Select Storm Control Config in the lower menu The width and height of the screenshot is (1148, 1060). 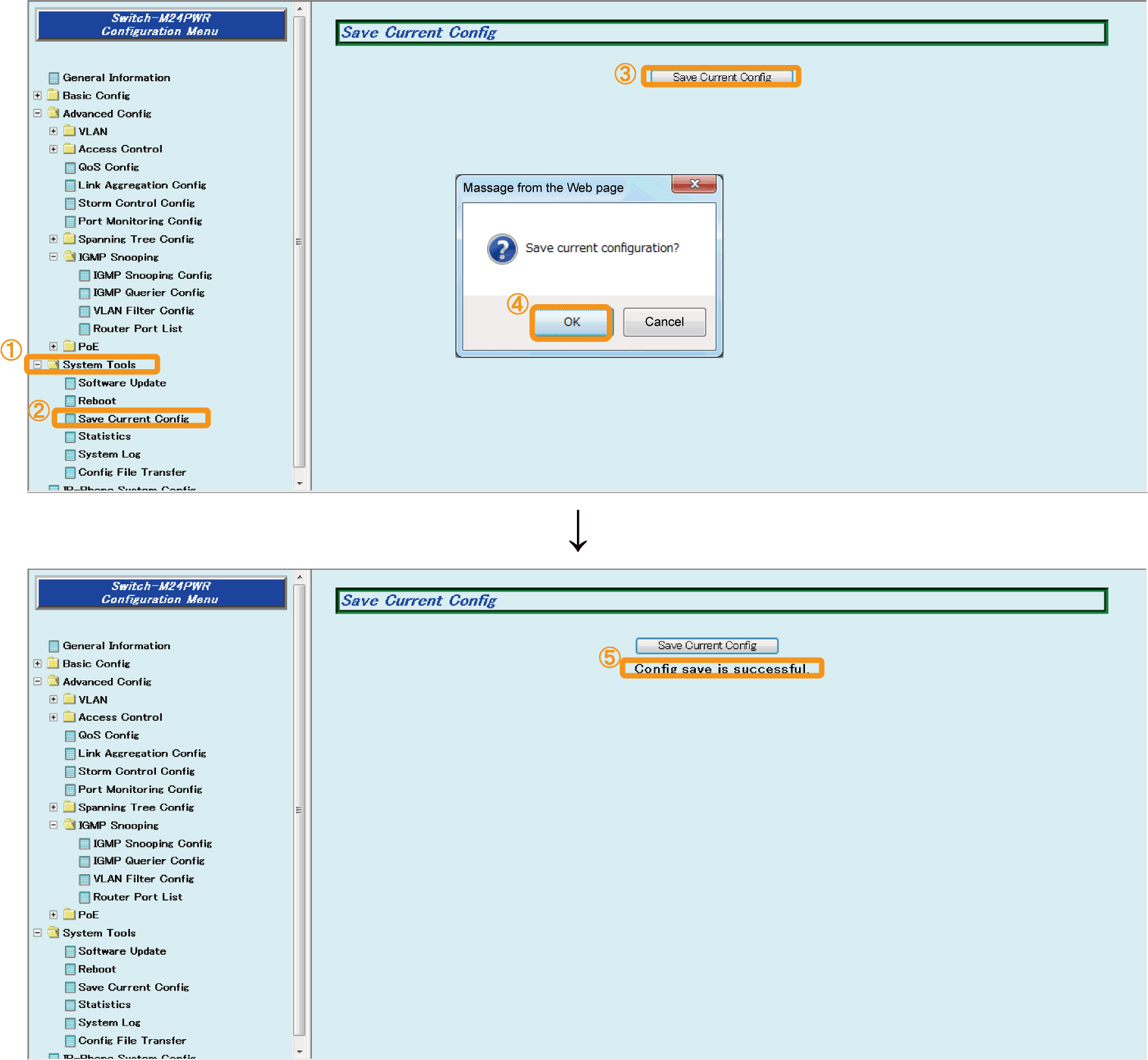(136, 771)
